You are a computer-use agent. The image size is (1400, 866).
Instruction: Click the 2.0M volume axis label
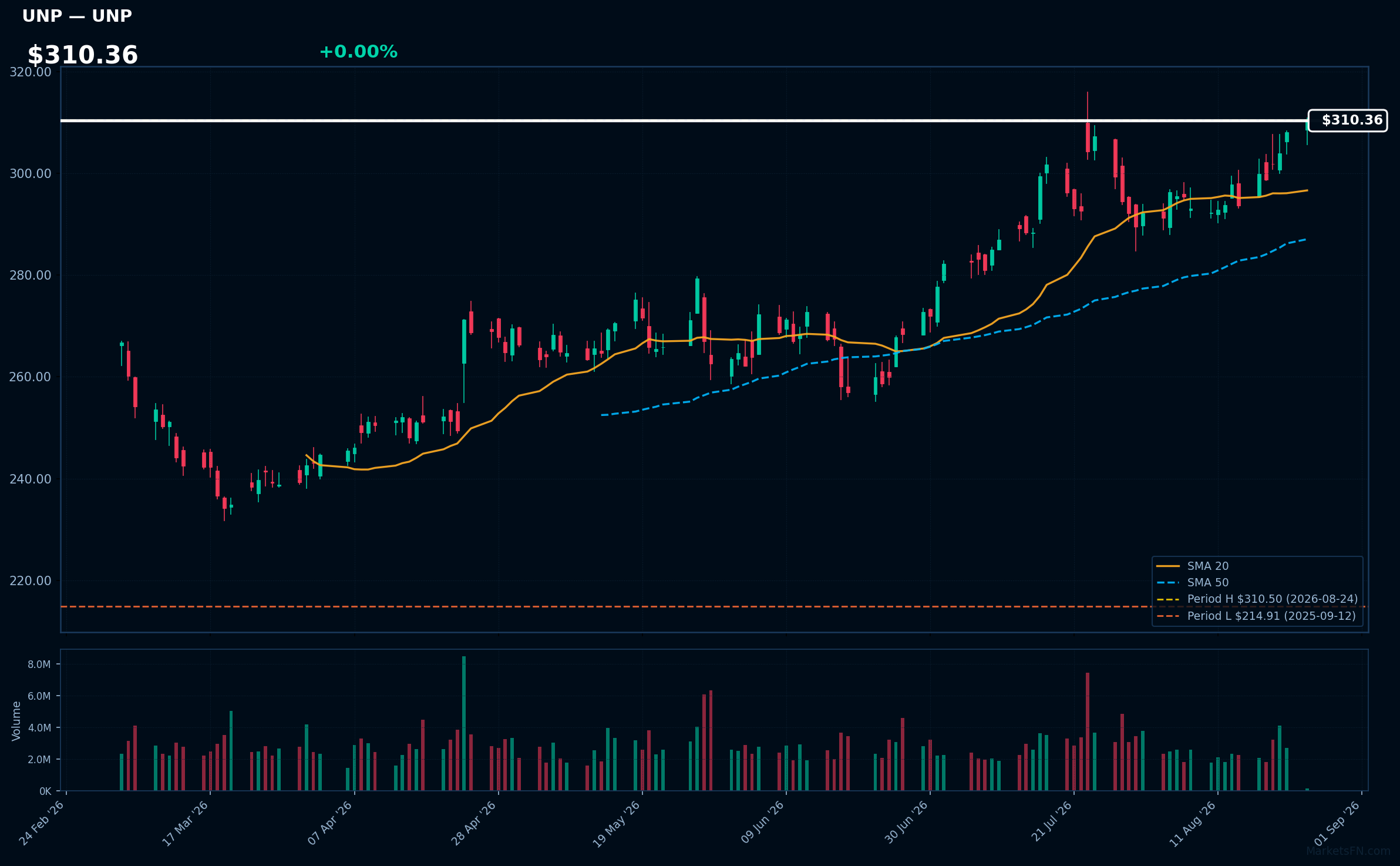(x=39, y=760)
